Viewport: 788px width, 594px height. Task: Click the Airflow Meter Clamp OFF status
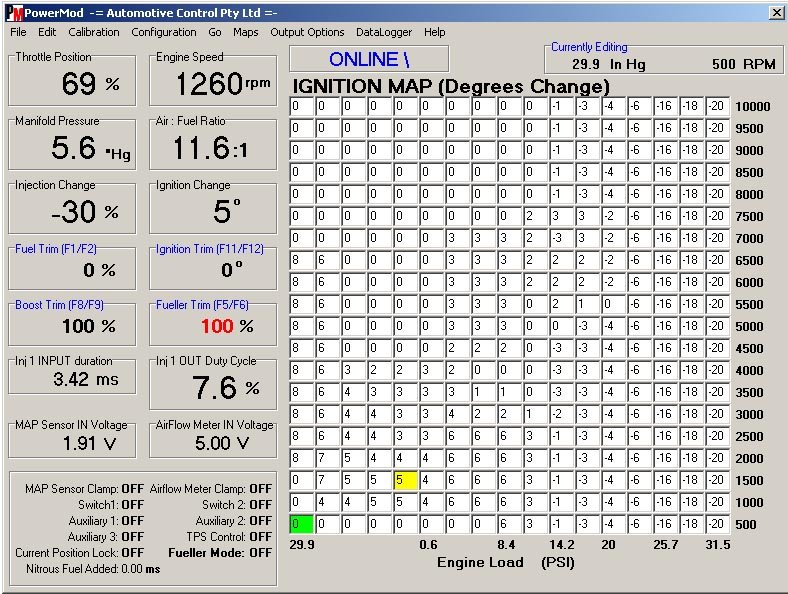(261, 488)
